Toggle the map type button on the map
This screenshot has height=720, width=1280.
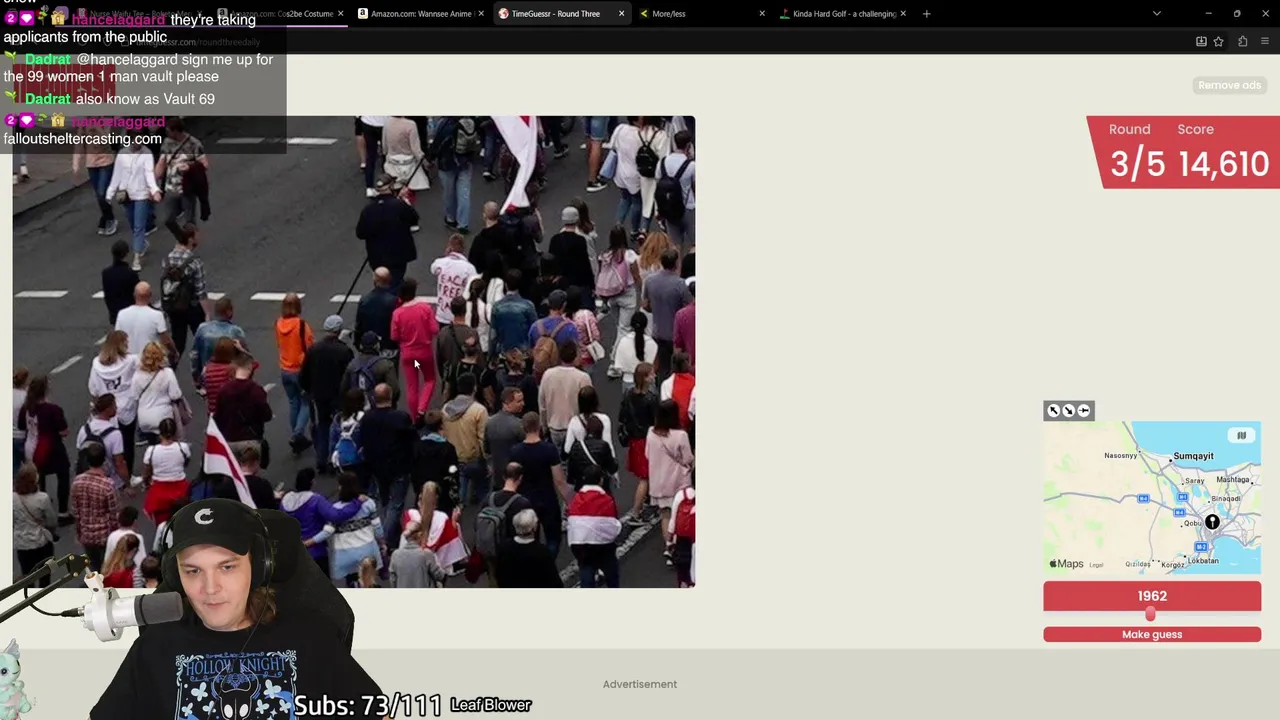(x=1241, y=435)
